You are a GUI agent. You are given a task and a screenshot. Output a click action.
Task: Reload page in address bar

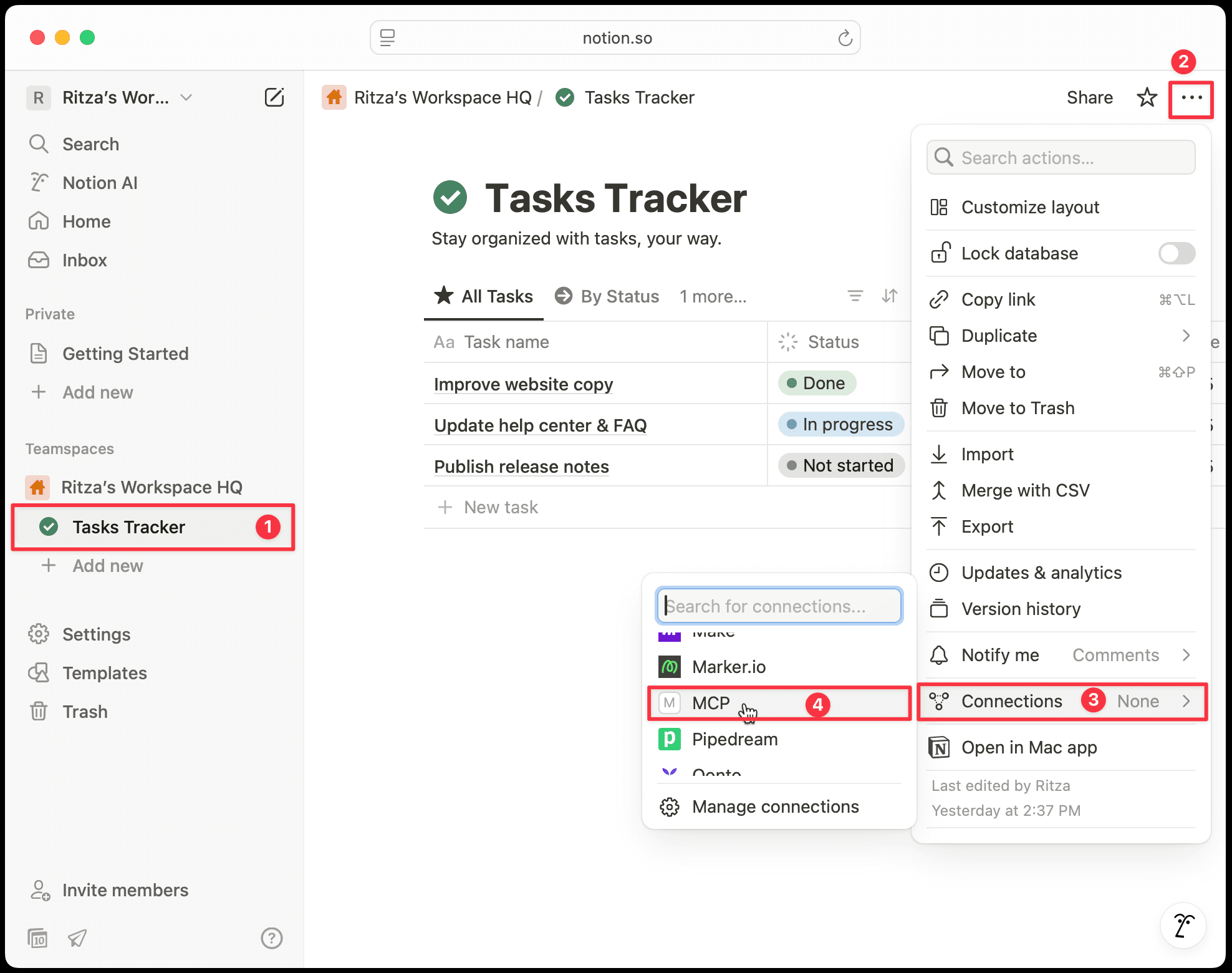pyautogui.click(x=845, y=38)
